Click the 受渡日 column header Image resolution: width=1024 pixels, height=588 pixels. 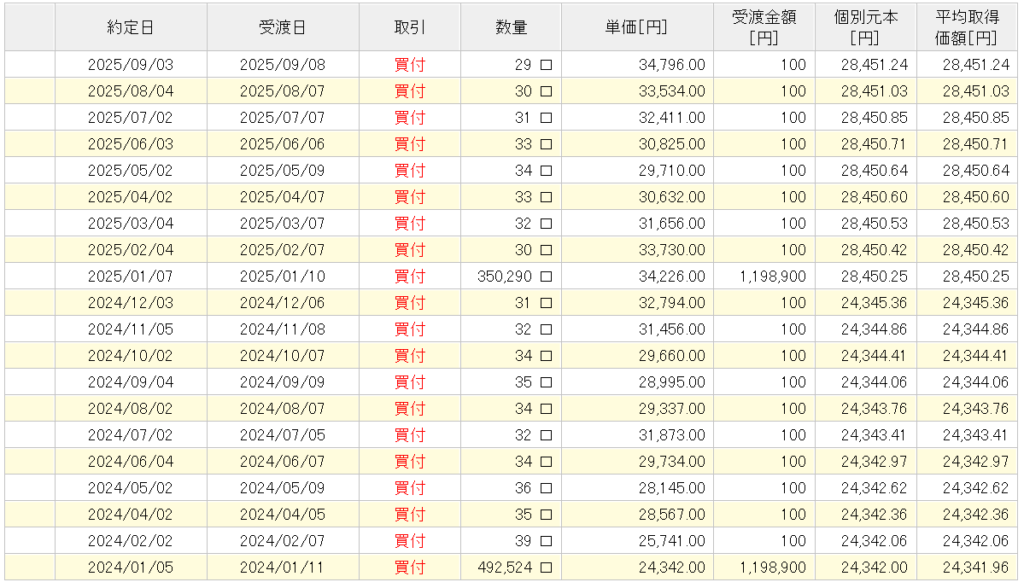pyautogui.click(x=283, y=28)
